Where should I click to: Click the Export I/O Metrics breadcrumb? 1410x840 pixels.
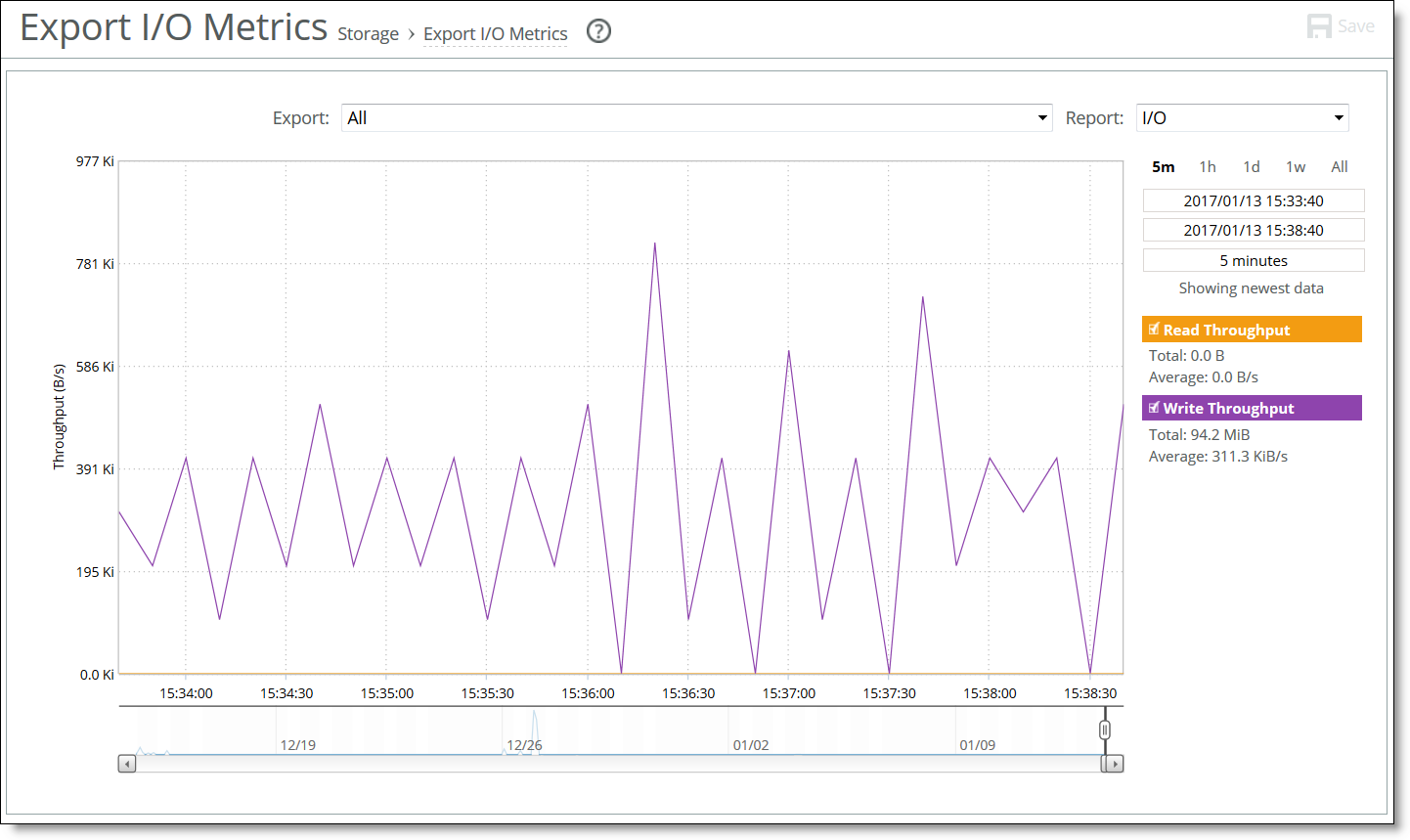pos(495,33)
